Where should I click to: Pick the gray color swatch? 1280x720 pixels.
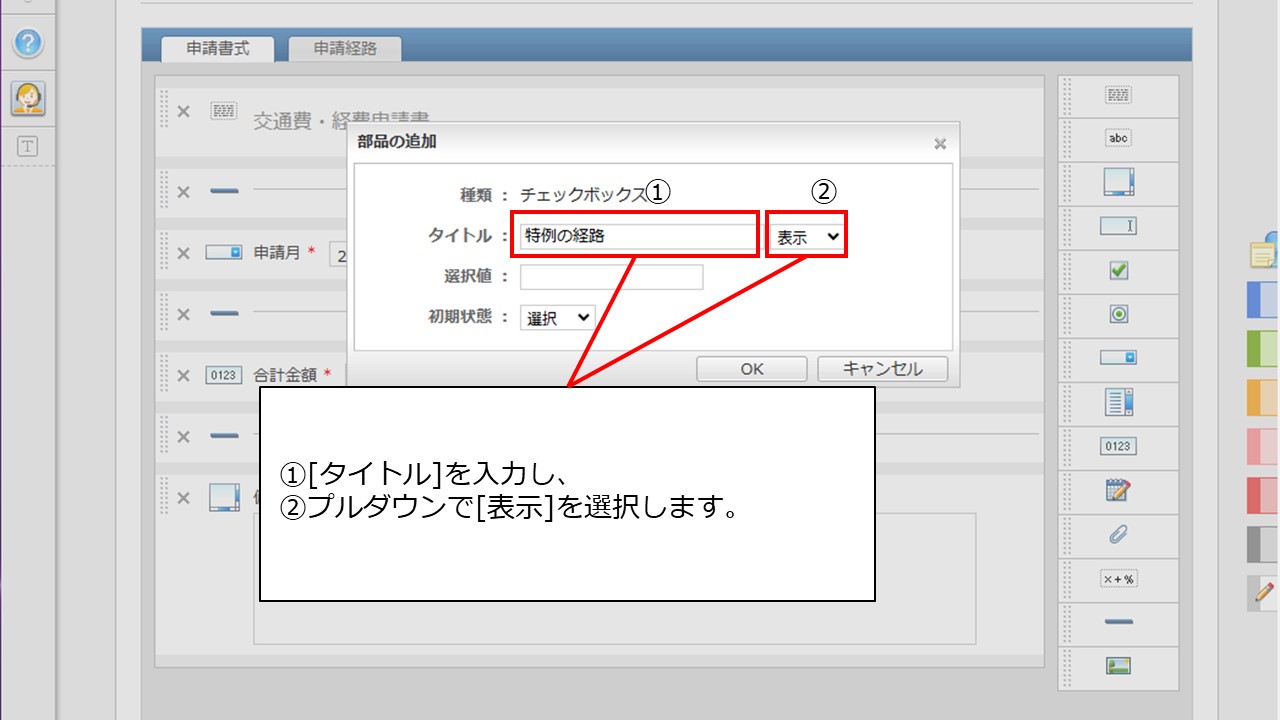tap(1264, 544)
